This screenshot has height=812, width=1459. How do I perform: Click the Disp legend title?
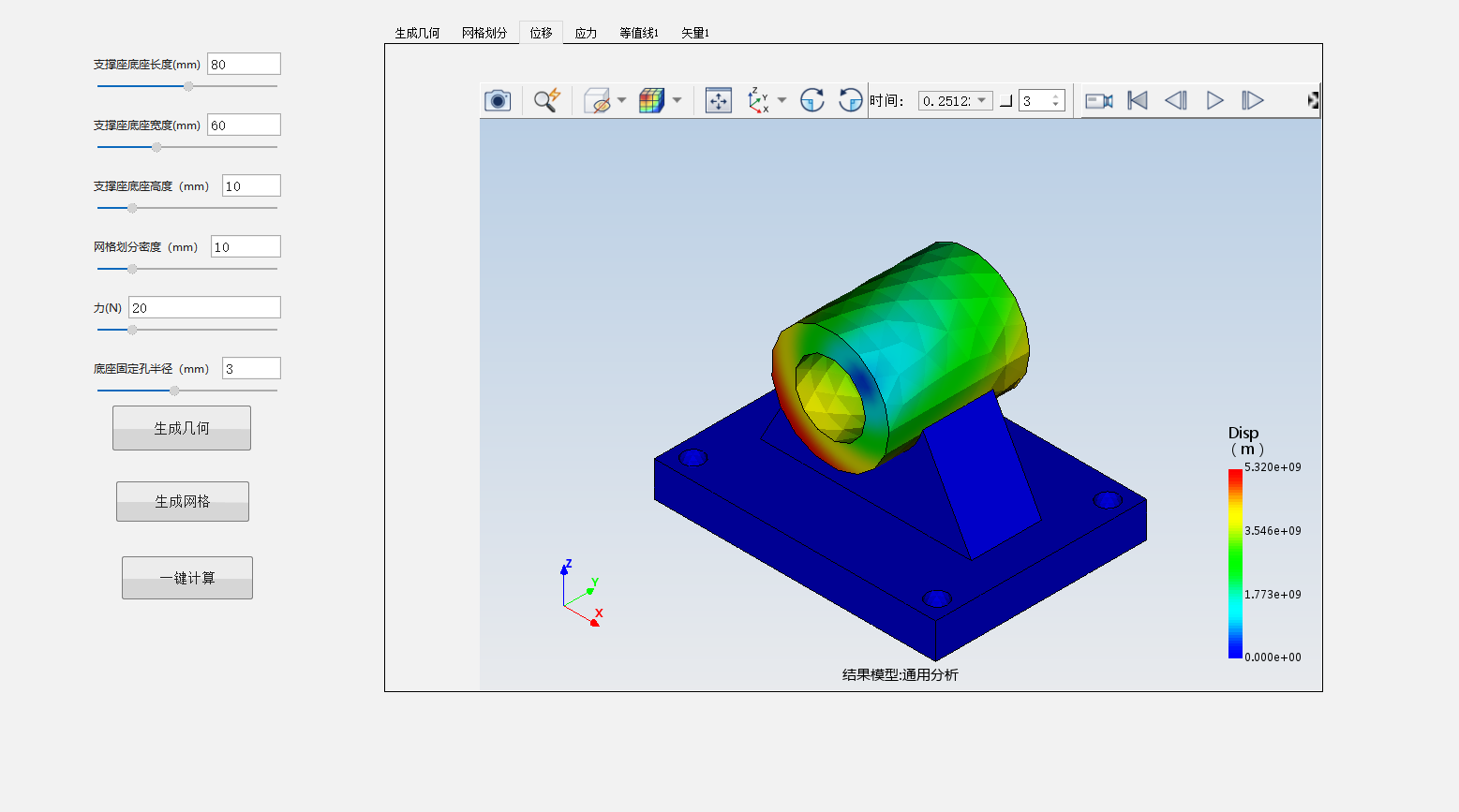(x=1245, y=440)
